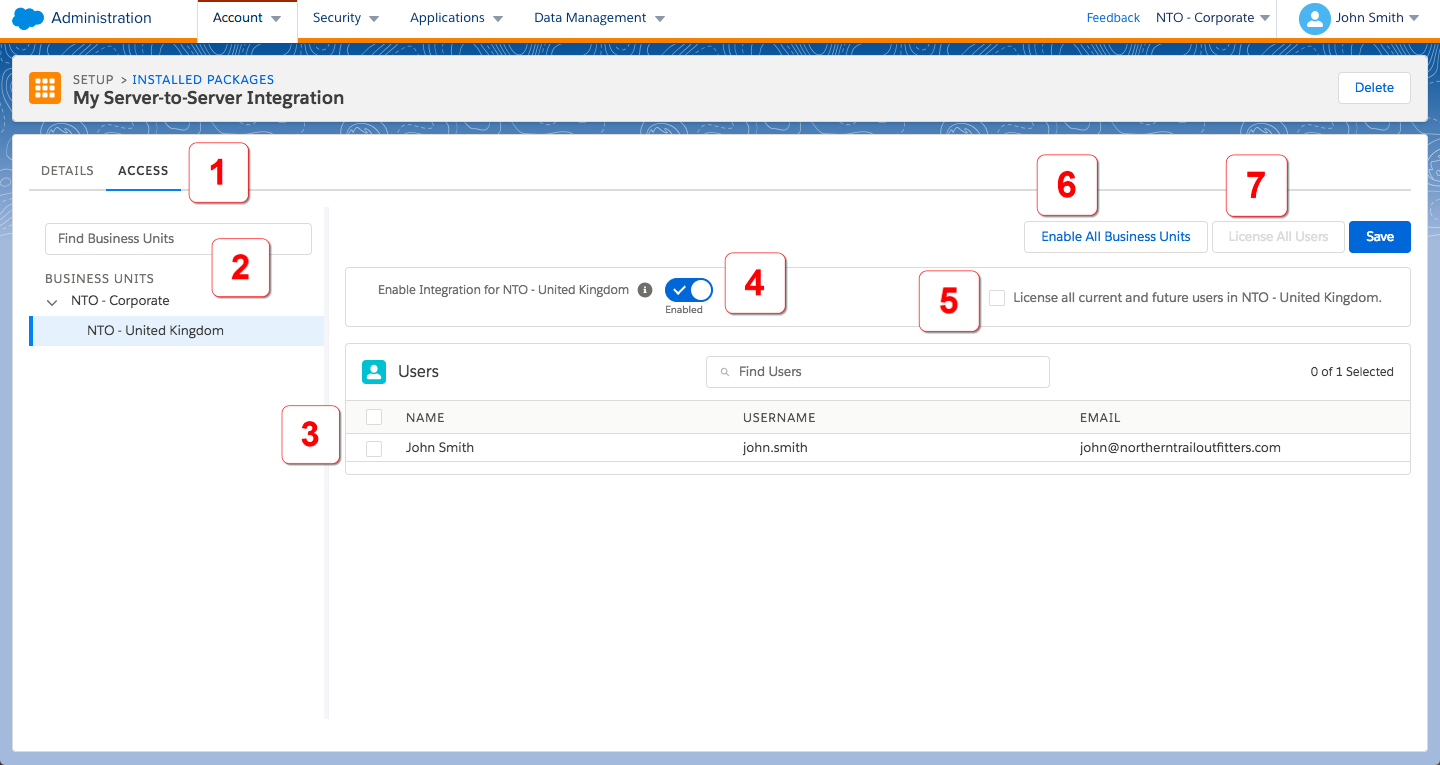Go to Installed Packages breadcrumb link
Screen dimensions: 1440x765
click(x=203, y=80)
